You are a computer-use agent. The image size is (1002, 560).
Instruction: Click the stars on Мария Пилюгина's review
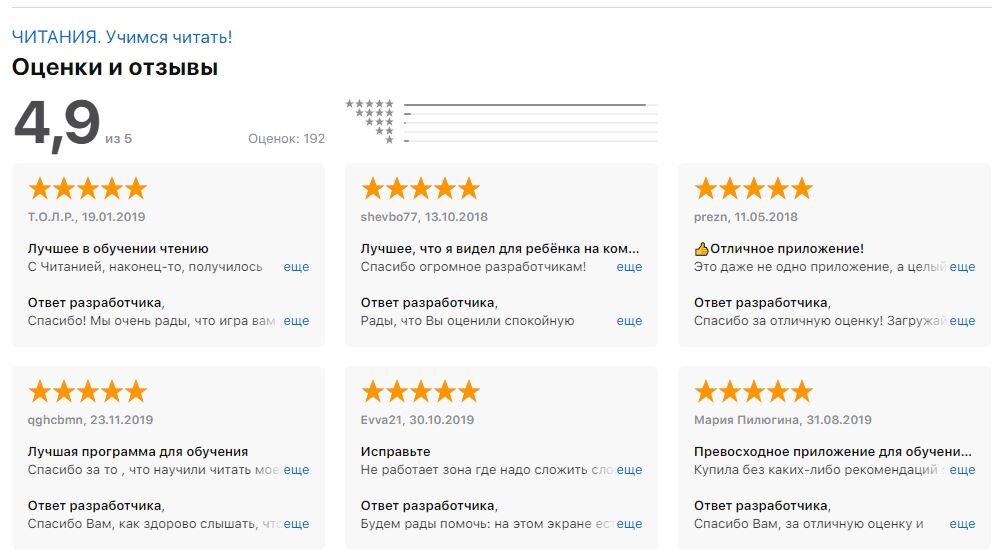(x=753, y=391)
